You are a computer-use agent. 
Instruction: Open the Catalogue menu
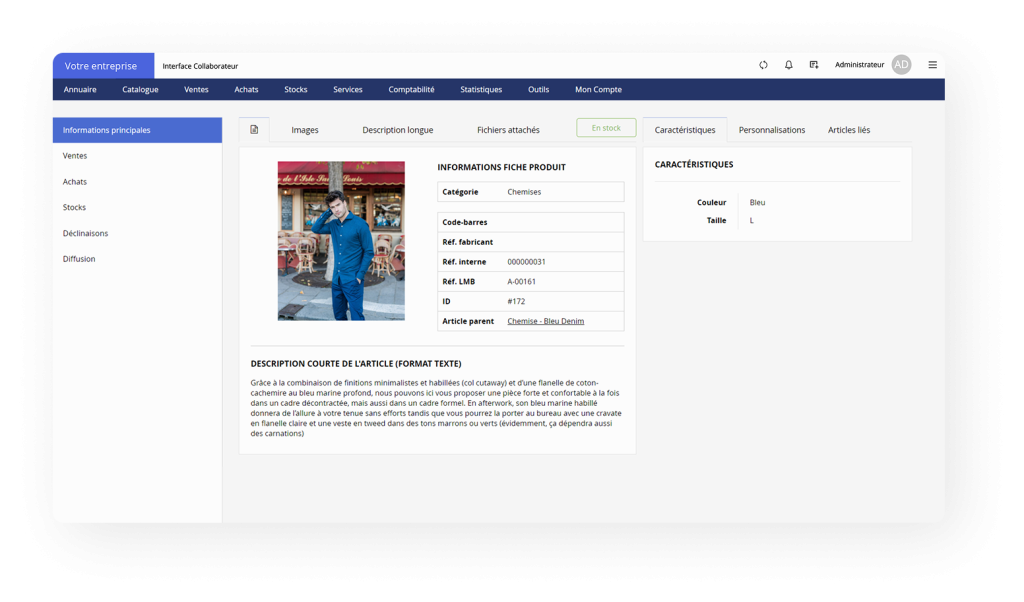[140, 90]
